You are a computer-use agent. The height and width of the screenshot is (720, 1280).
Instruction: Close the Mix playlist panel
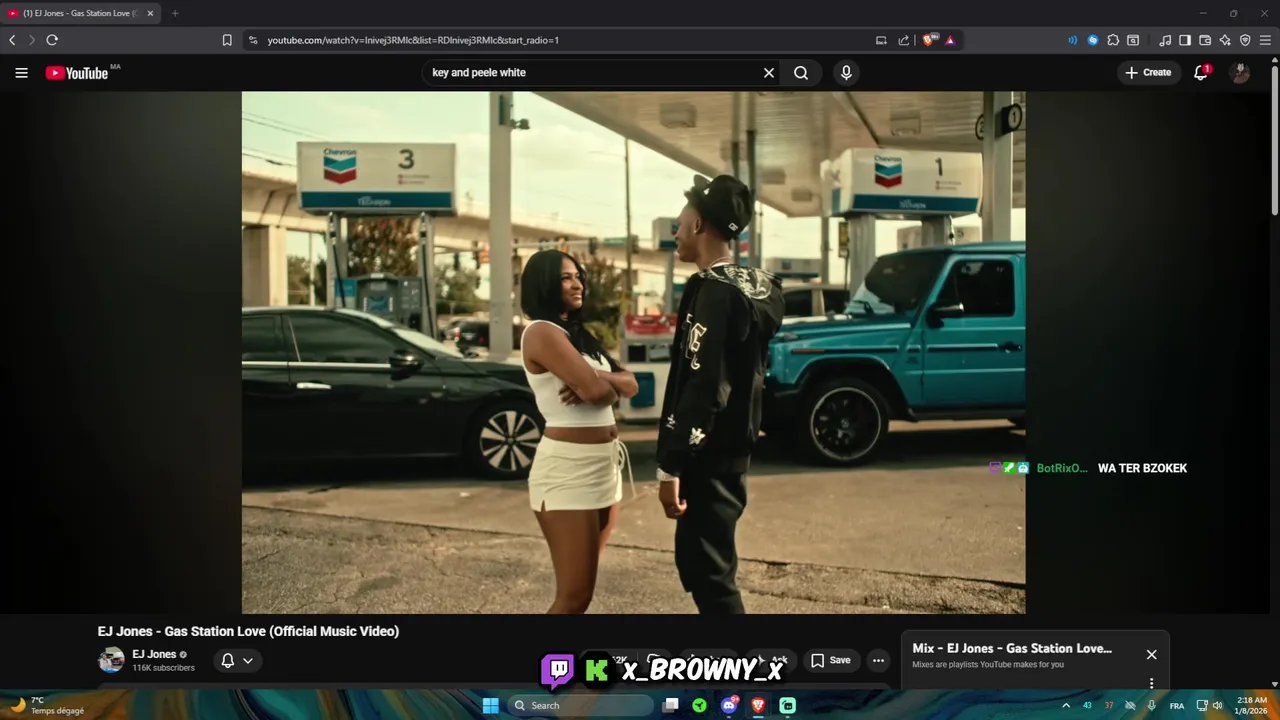pos(1151,654)
